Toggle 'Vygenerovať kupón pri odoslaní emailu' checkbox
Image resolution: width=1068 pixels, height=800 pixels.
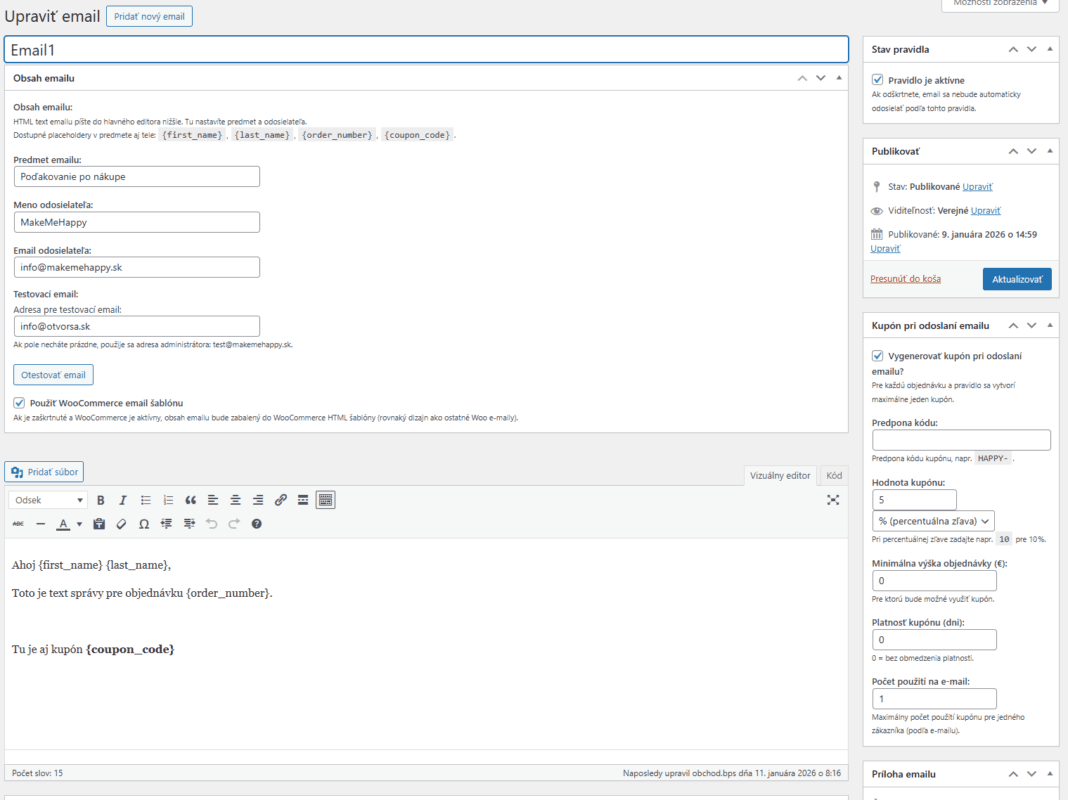click(x=877, y=356)
